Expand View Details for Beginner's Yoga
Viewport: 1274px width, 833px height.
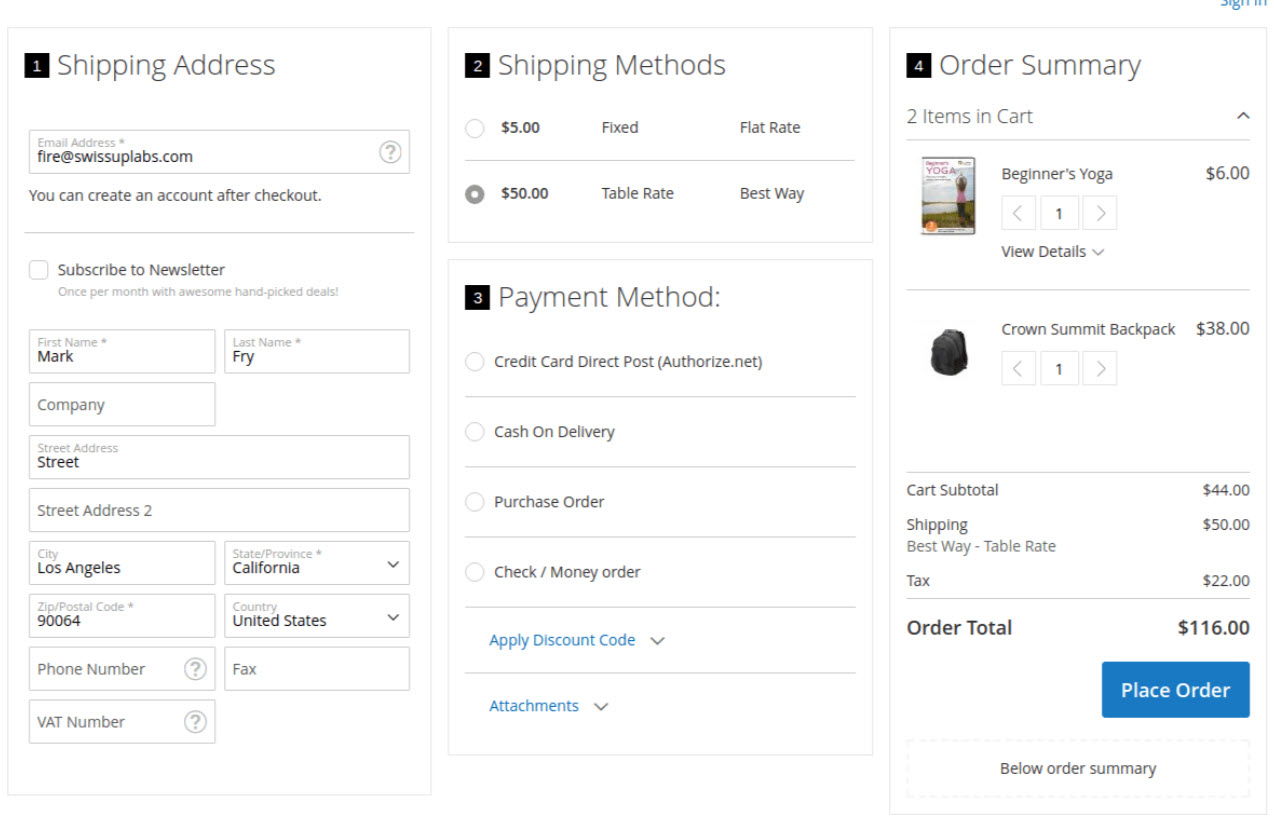(x=1052, y=252)
